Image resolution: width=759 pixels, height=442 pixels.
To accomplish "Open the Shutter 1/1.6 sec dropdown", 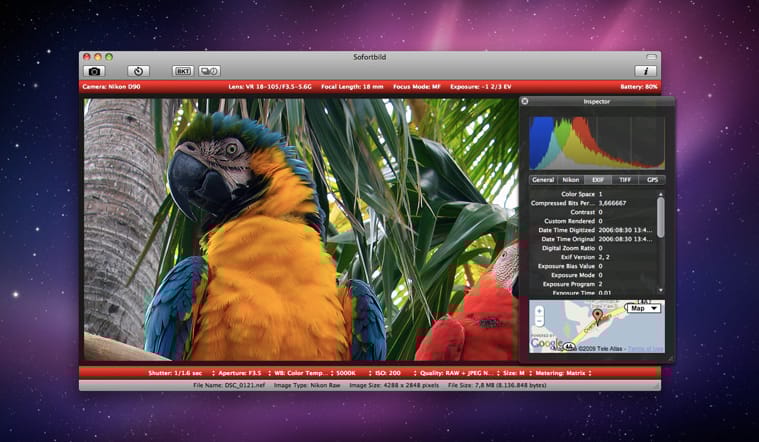I will pyautogui.click(x=181, y=373).
